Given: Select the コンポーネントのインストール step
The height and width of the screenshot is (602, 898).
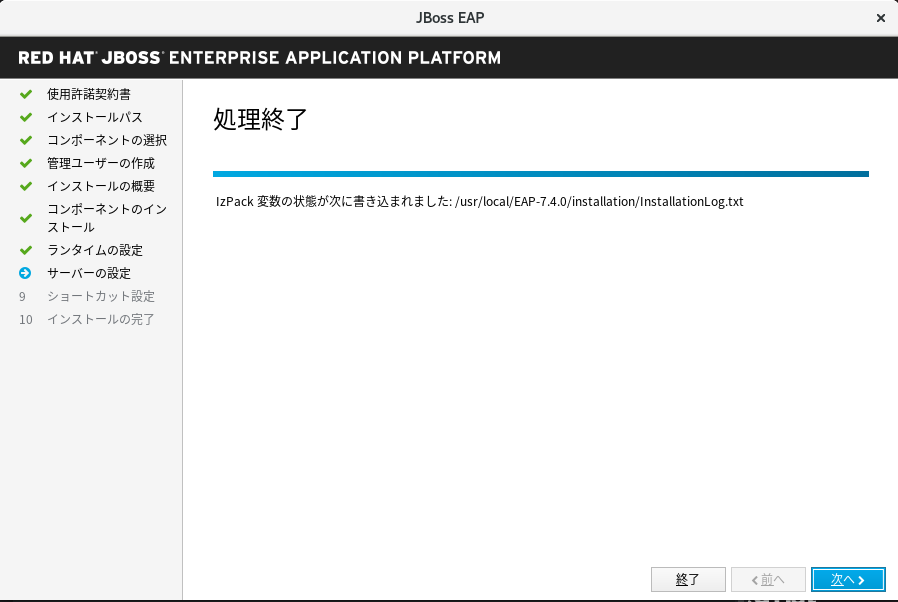Looking at the screenshot, I should point(107,218).
